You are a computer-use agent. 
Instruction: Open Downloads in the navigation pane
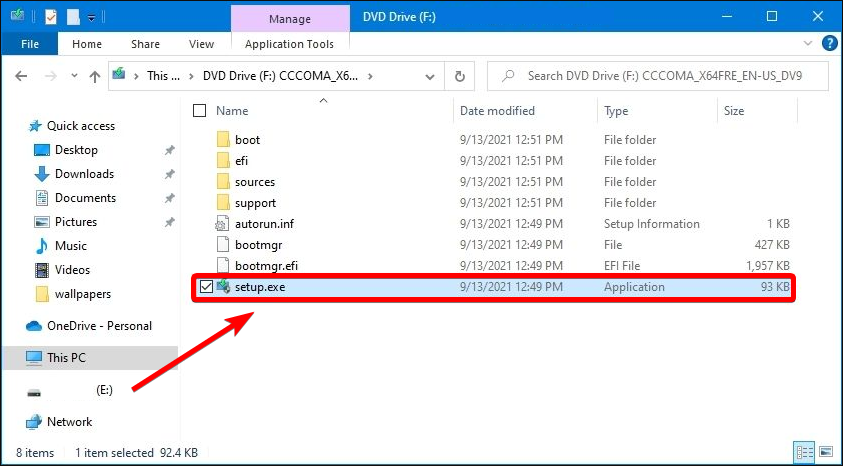(84, 174)
